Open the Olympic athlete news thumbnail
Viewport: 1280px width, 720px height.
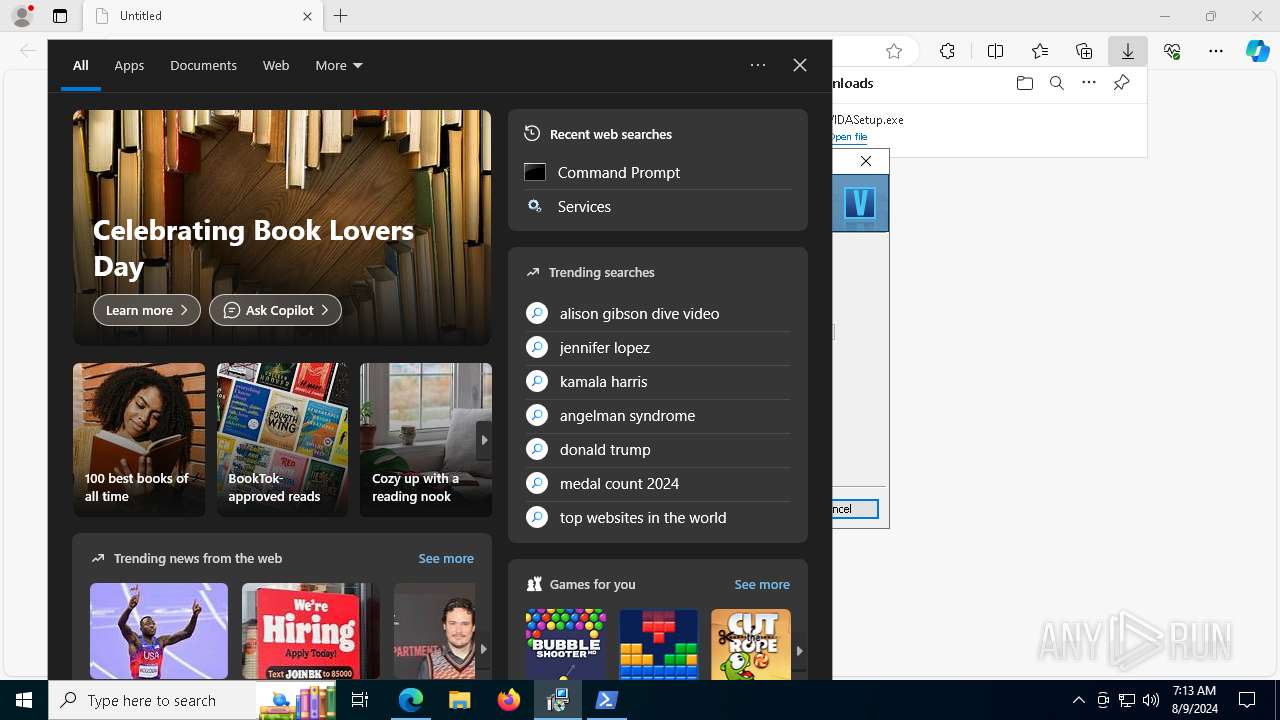[159, 631]
